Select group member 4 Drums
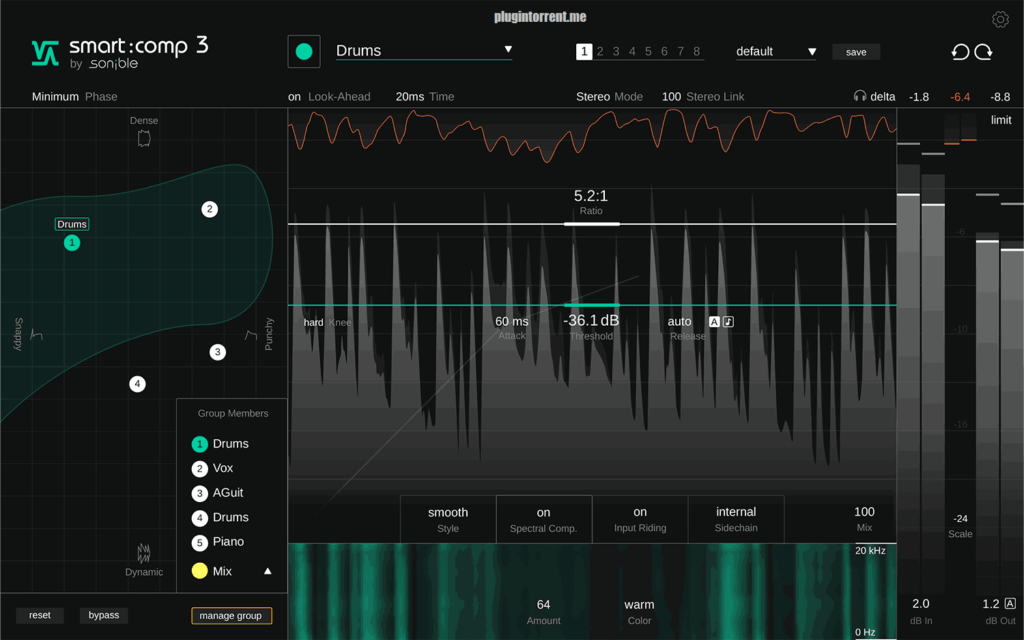The width and height of the screenshot is (1024, 640). [221, 517]
